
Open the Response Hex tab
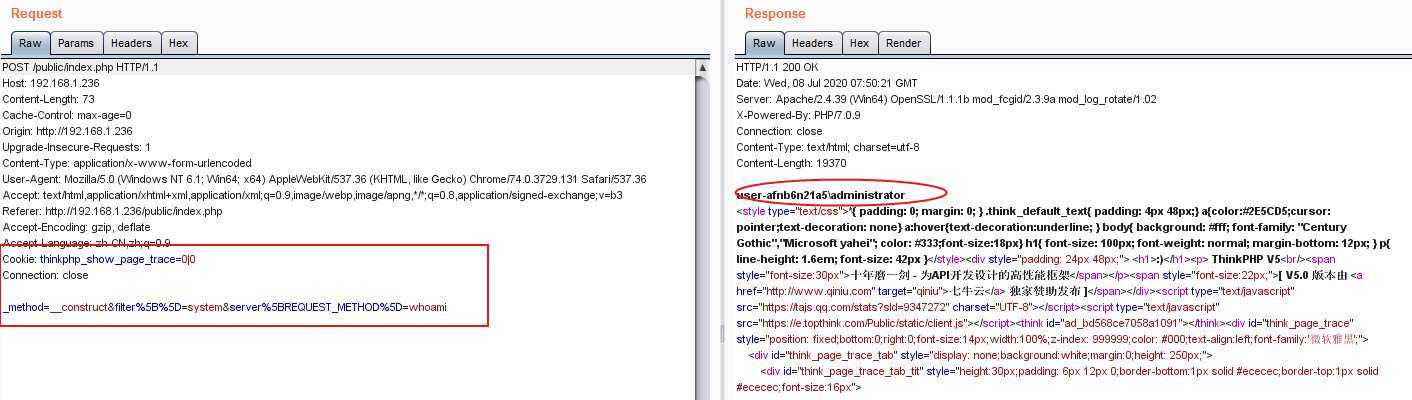click(859, 43)
